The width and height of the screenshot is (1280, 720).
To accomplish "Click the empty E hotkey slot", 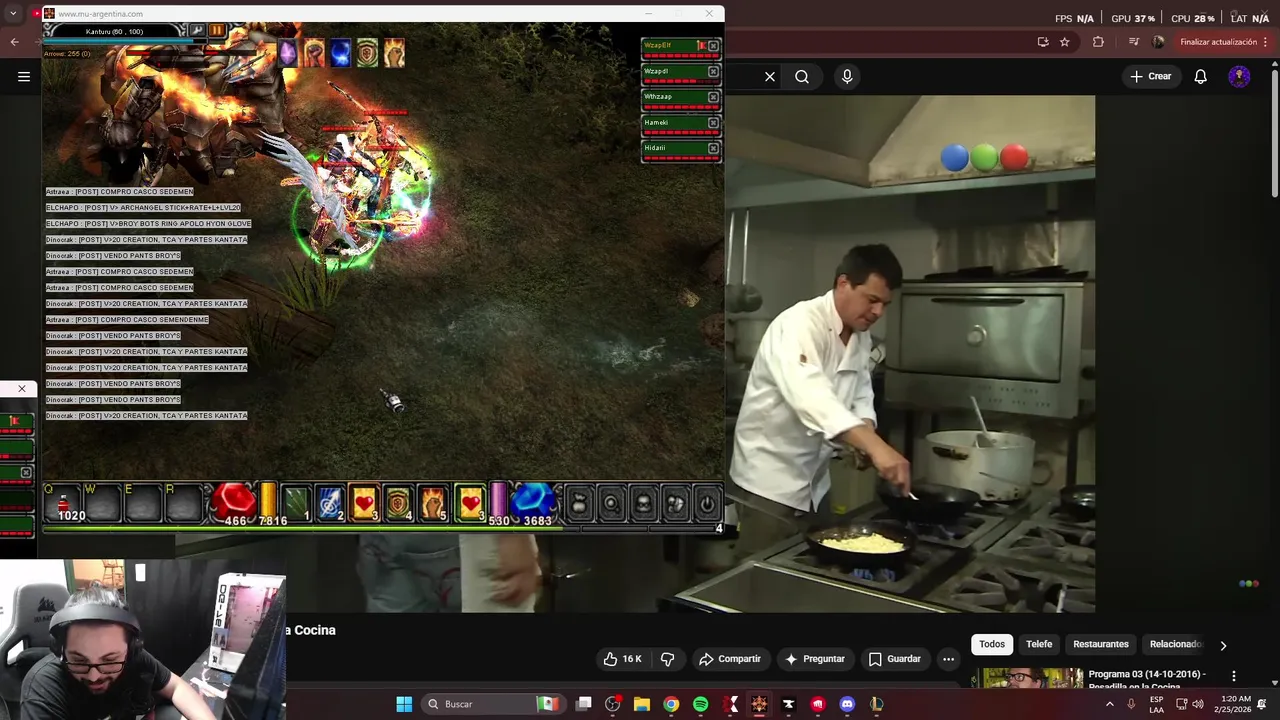I will (x=143, y=503).
